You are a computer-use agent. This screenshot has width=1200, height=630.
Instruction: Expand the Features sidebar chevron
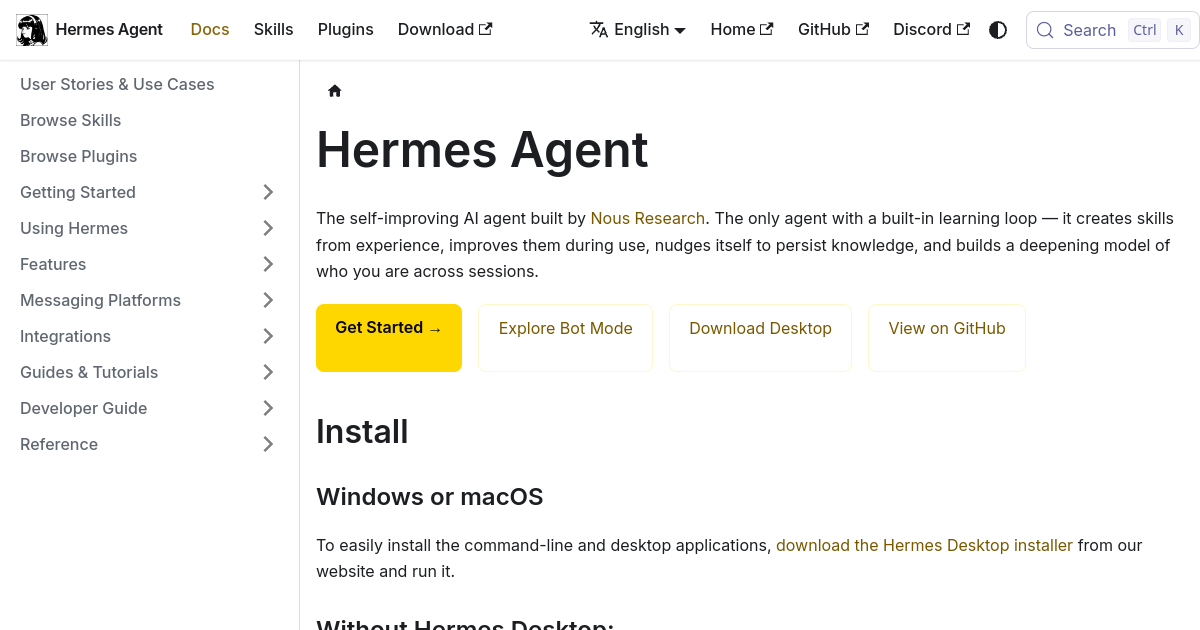coord(268,264)
